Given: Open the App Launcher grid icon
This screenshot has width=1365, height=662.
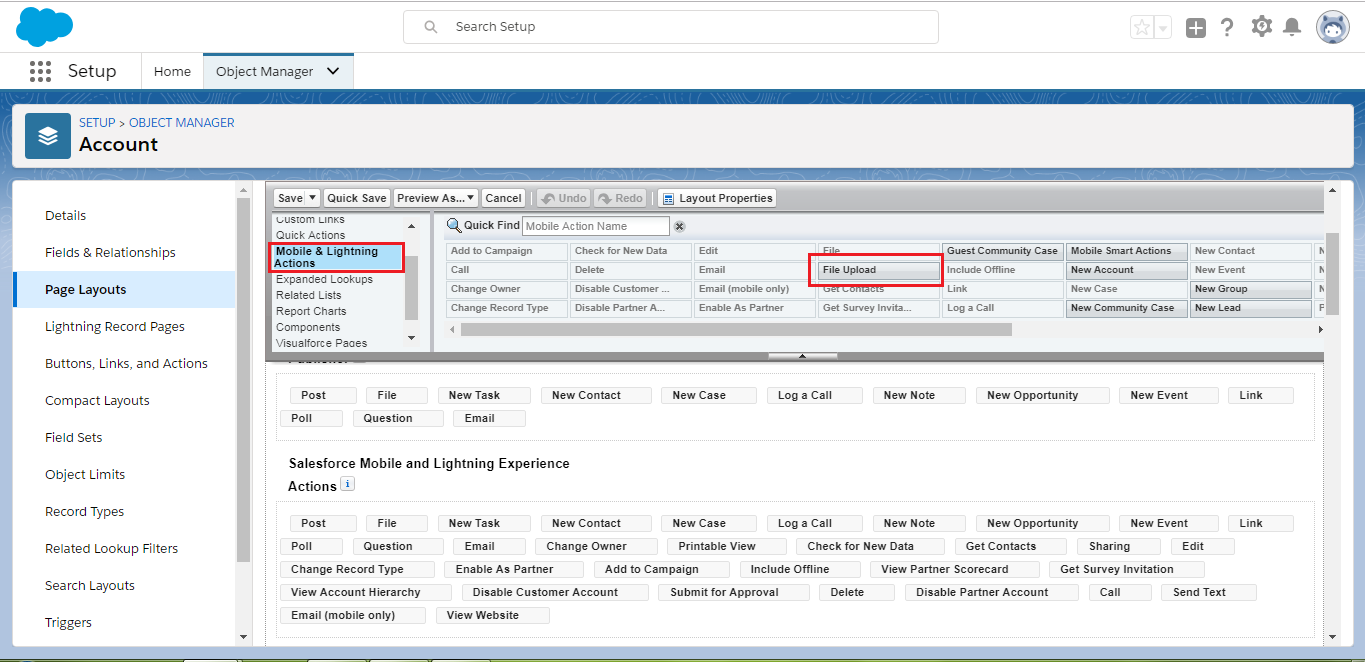Looking at the screenshot, I should [x=39, y=71].
